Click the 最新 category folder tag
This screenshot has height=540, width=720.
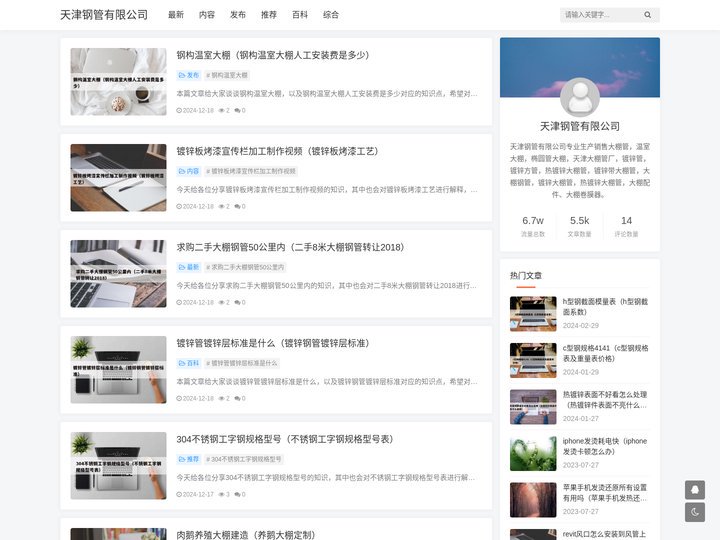189,267
